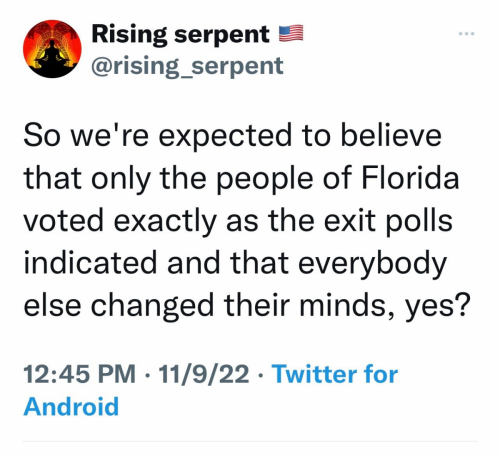500x457 pixels.
Task: Click the word "serpent" in the display name
Action: click(222, 36)
